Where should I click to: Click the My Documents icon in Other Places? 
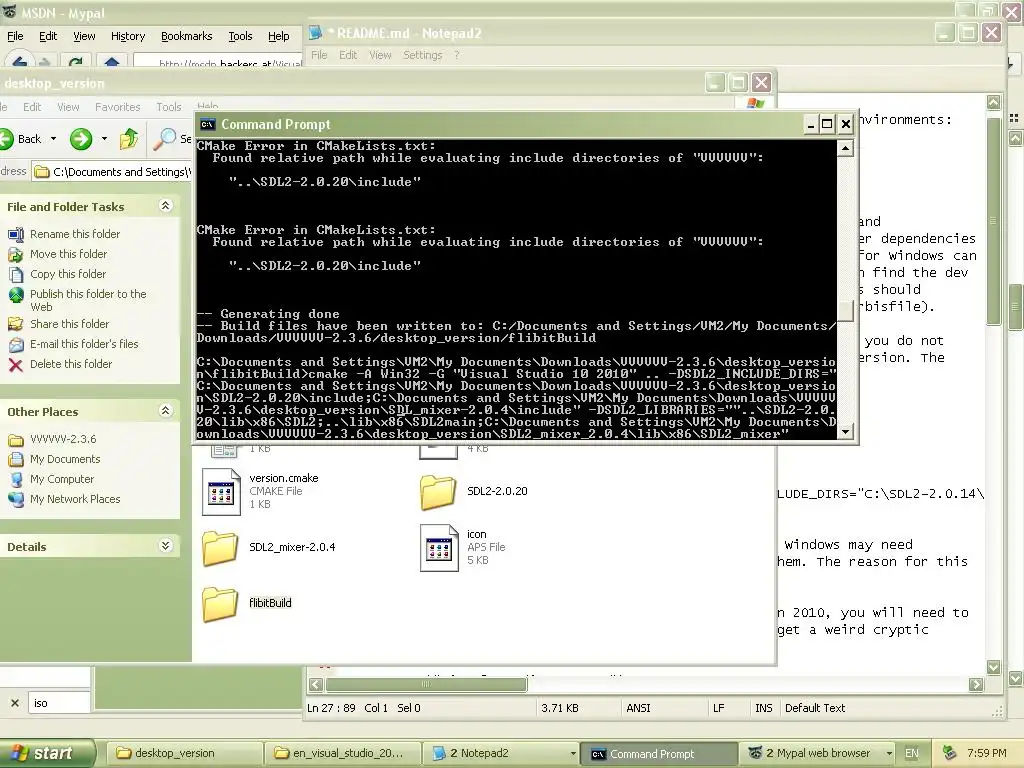[x=16, y=459]
